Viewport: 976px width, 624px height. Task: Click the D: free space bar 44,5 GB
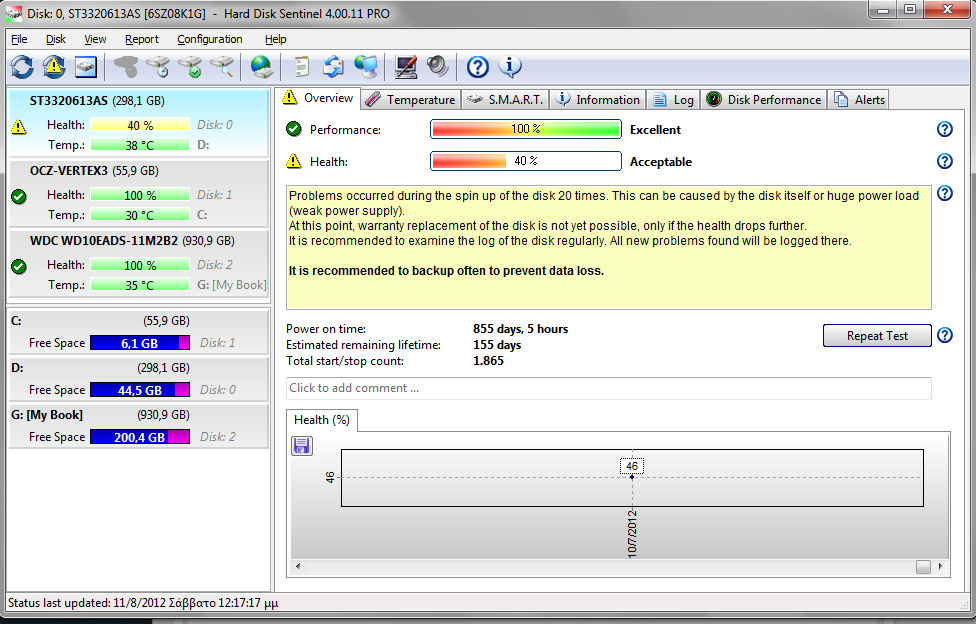pos(140,390)
